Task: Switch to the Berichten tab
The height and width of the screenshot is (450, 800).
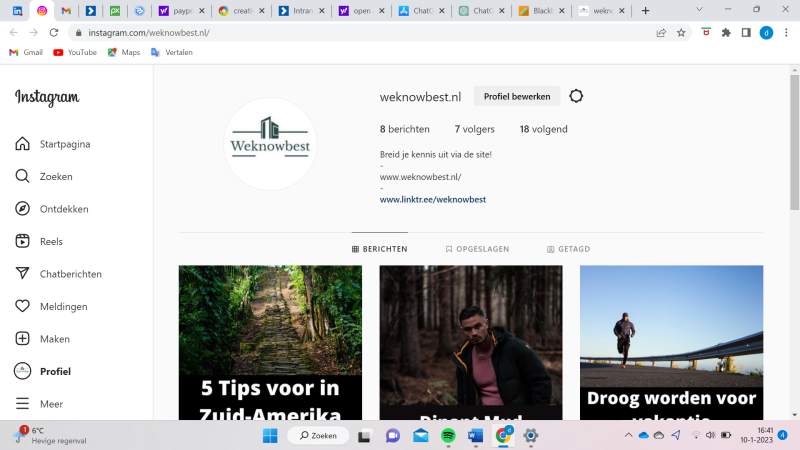Action: tap(380, 249)
